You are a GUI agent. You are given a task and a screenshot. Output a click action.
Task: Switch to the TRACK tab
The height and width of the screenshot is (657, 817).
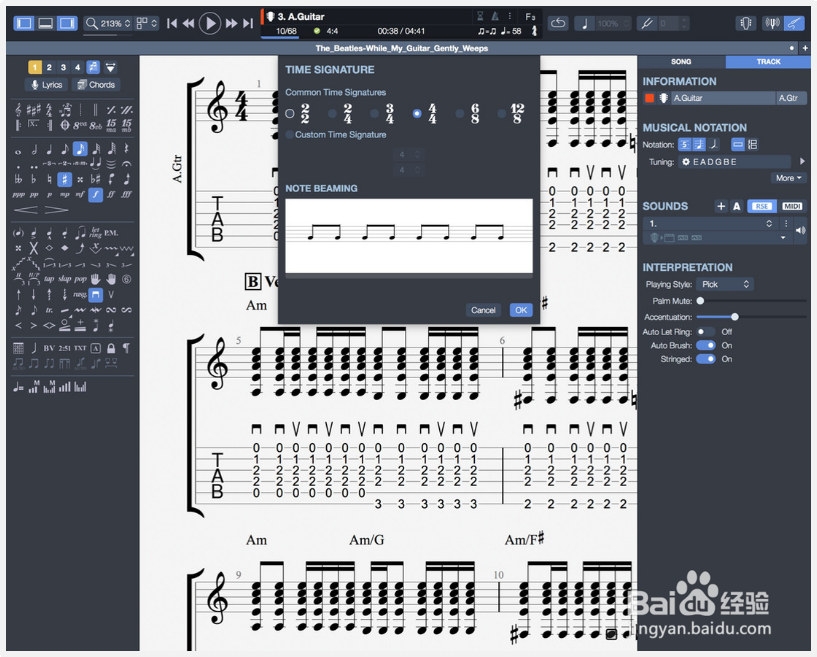pyautogui.click(x=768, y=61)
